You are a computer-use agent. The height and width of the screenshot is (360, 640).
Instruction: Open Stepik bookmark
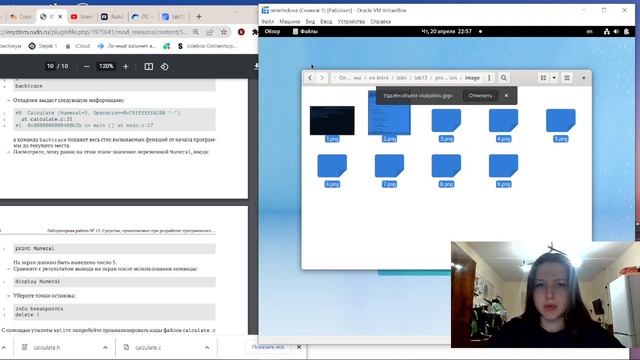pyautogui.click(x=43, y=46)
